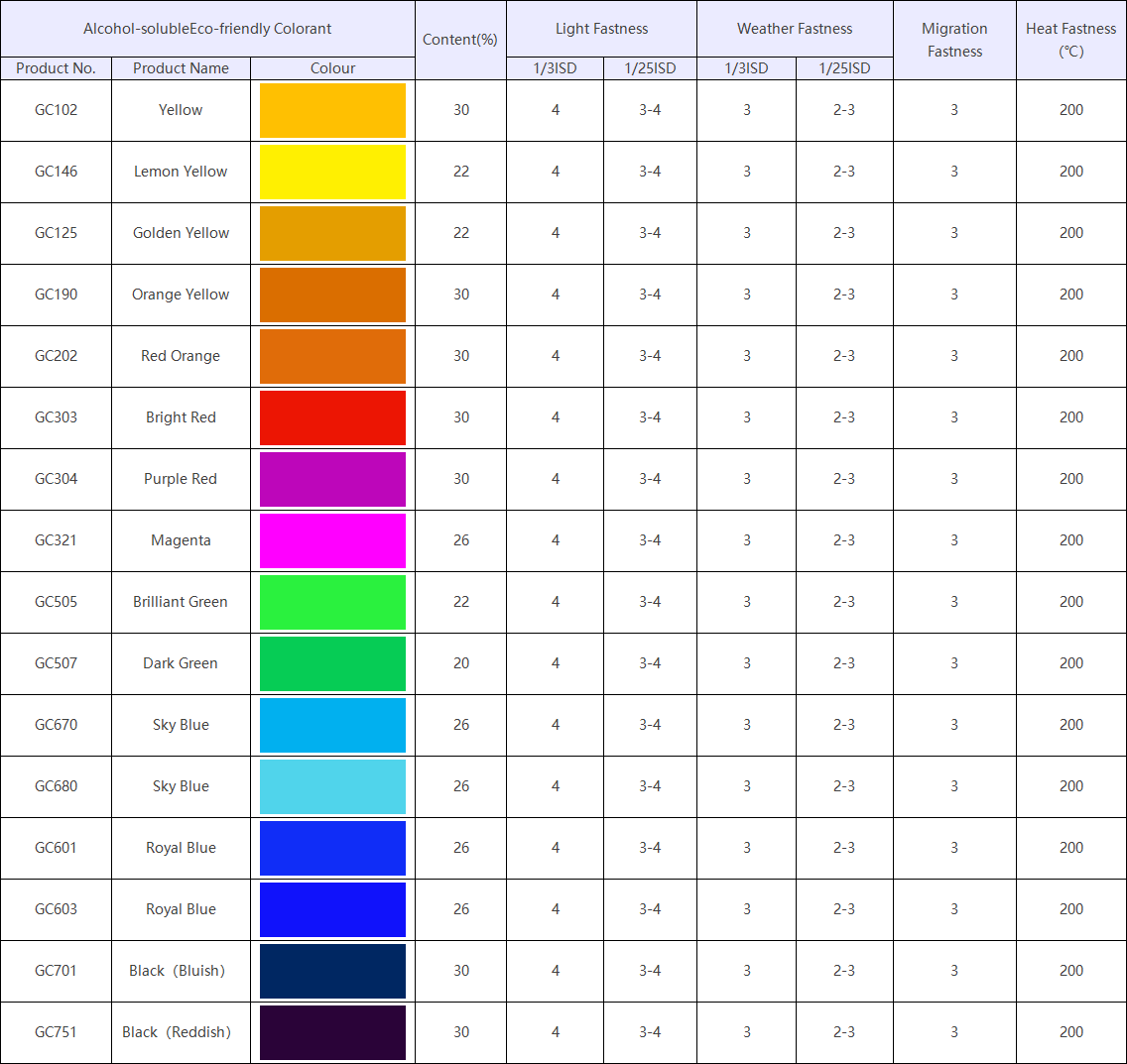Click the GC102 Yellow colour swatch

click(x=332, y=110)
